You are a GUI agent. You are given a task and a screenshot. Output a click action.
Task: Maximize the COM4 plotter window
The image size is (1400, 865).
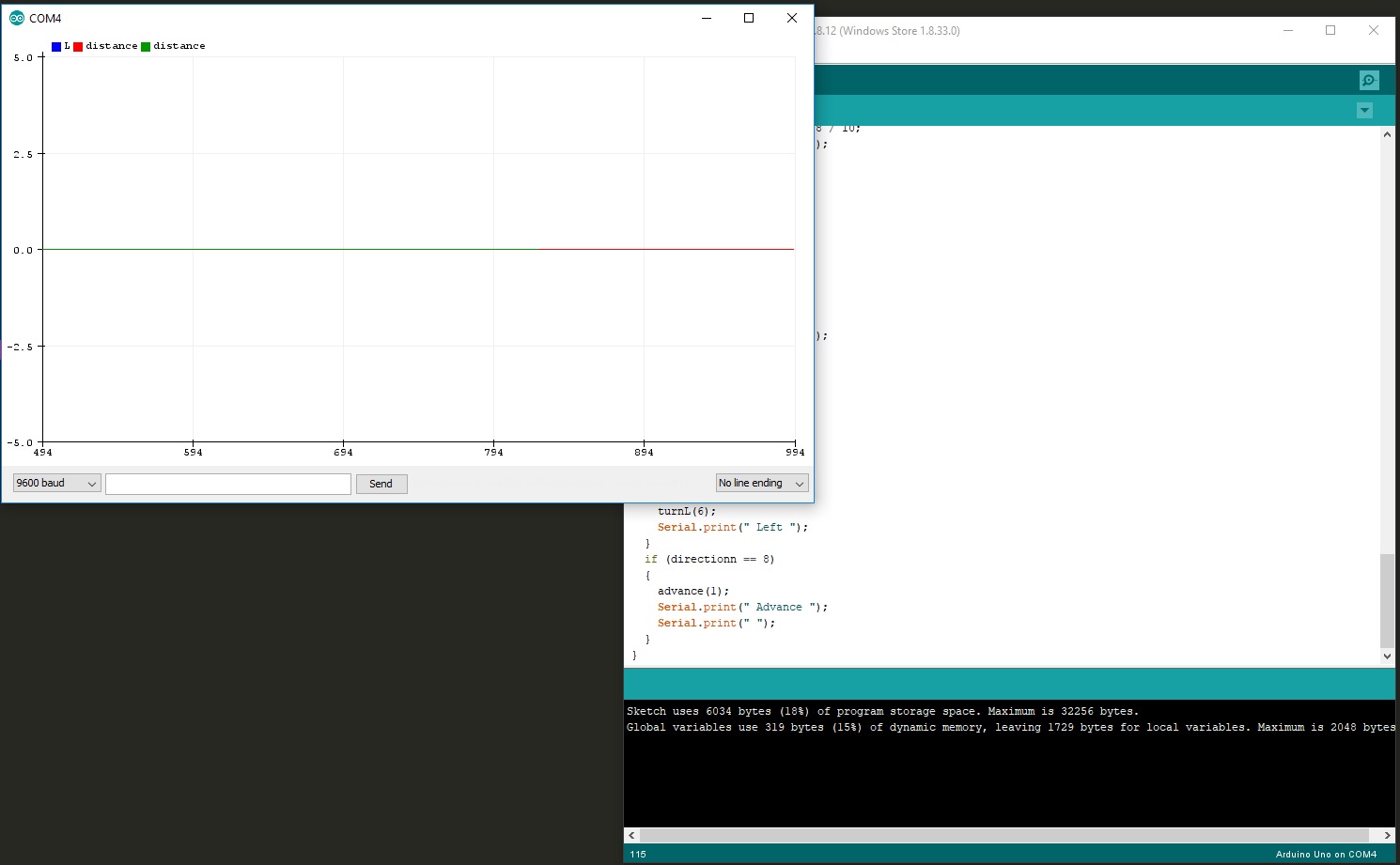coord(749,18)
